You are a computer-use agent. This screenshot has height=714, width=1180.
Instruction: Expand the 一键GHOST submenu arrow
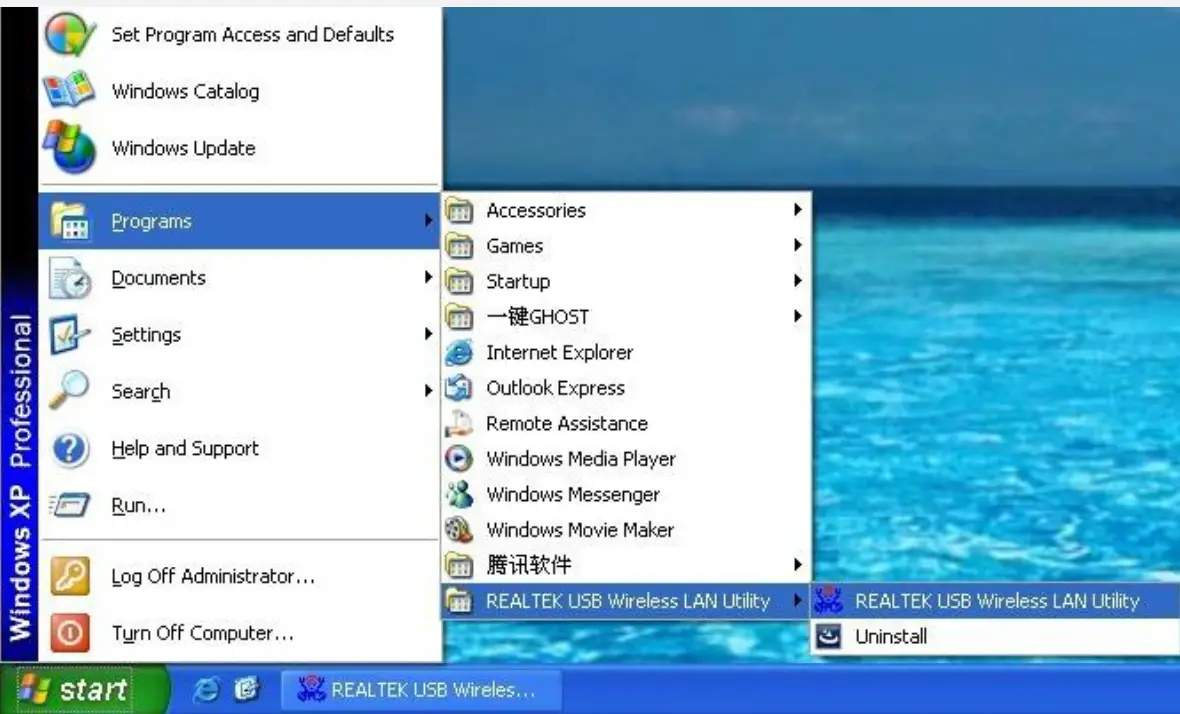pos(798,316)
